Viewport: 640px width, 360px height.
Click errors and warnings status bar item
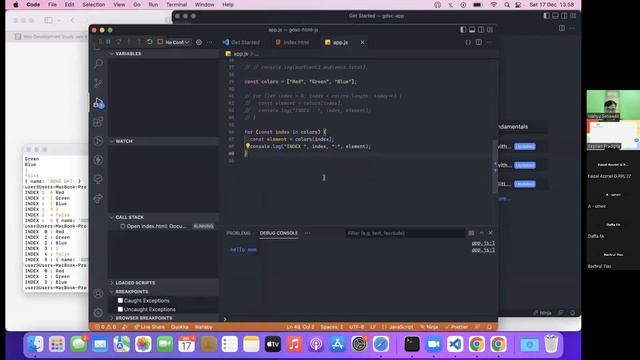point(105,327)
